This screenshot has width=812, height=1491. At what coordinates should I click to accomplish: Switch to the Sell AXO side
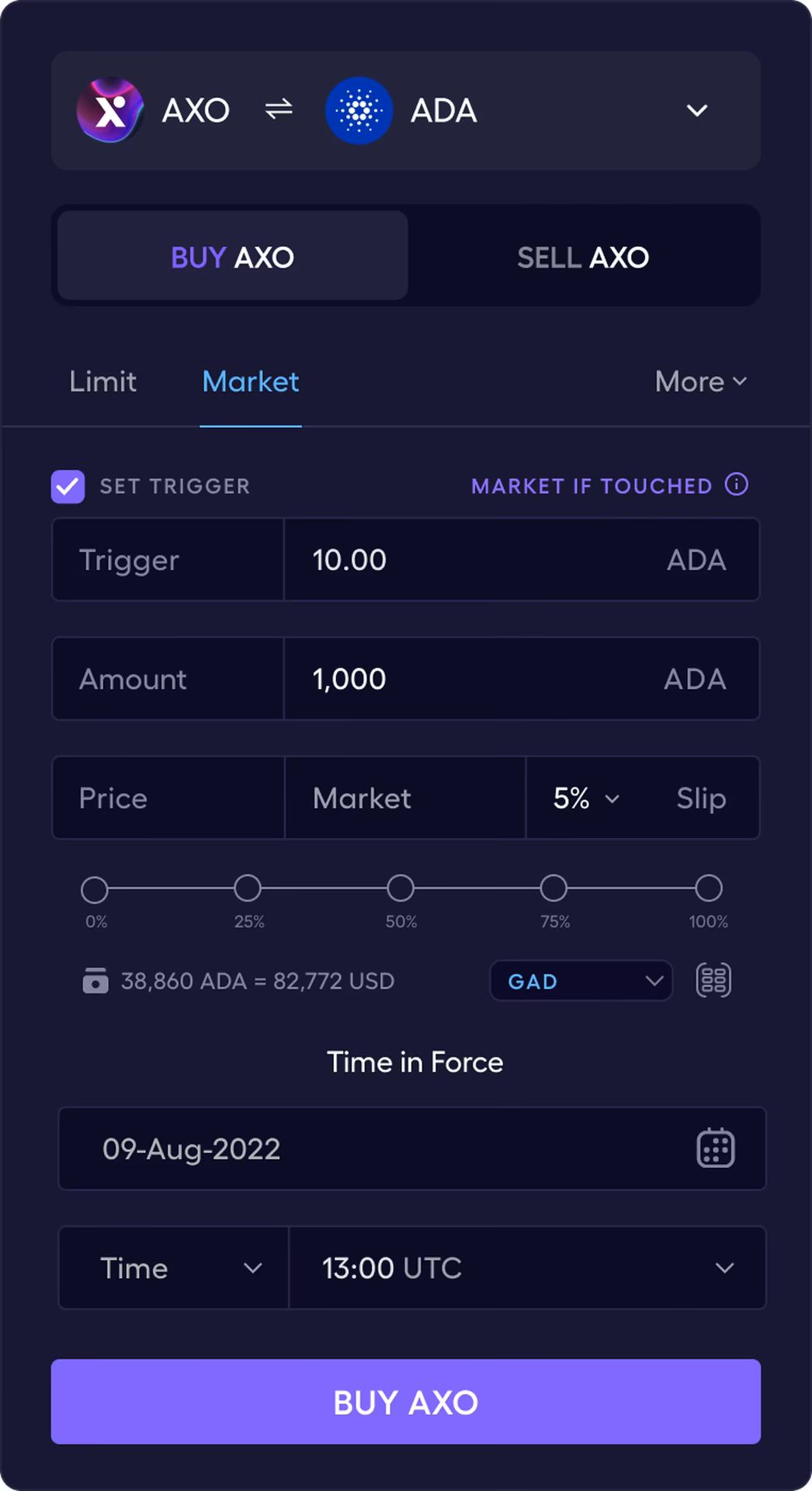[583, 257]
